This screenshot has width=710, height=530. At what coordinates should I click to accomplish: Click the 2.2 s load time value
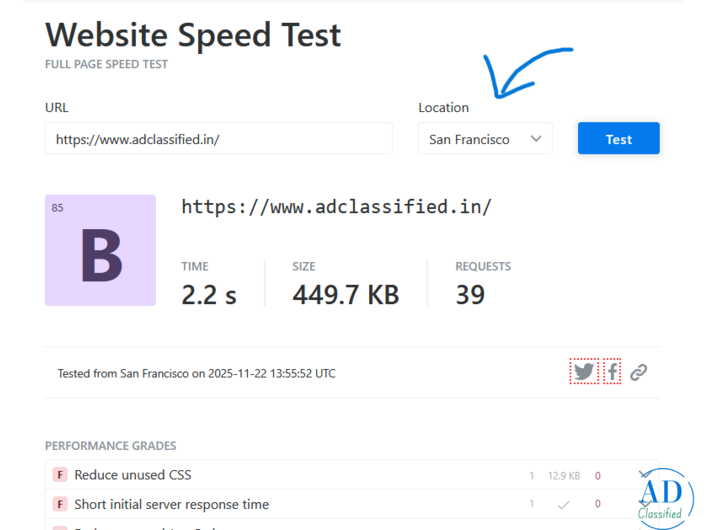pos(209,295)
